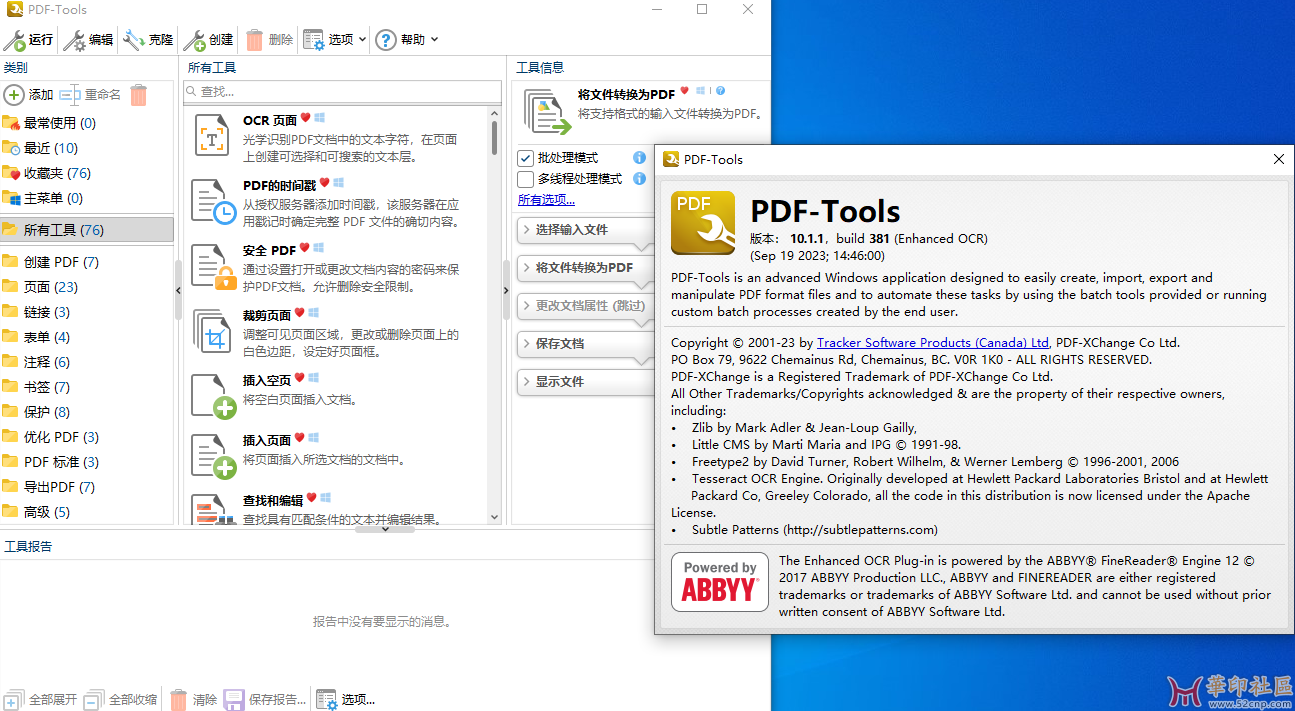
Task: Open the PDF 标准 (3) folder
Action: [87, 462]
